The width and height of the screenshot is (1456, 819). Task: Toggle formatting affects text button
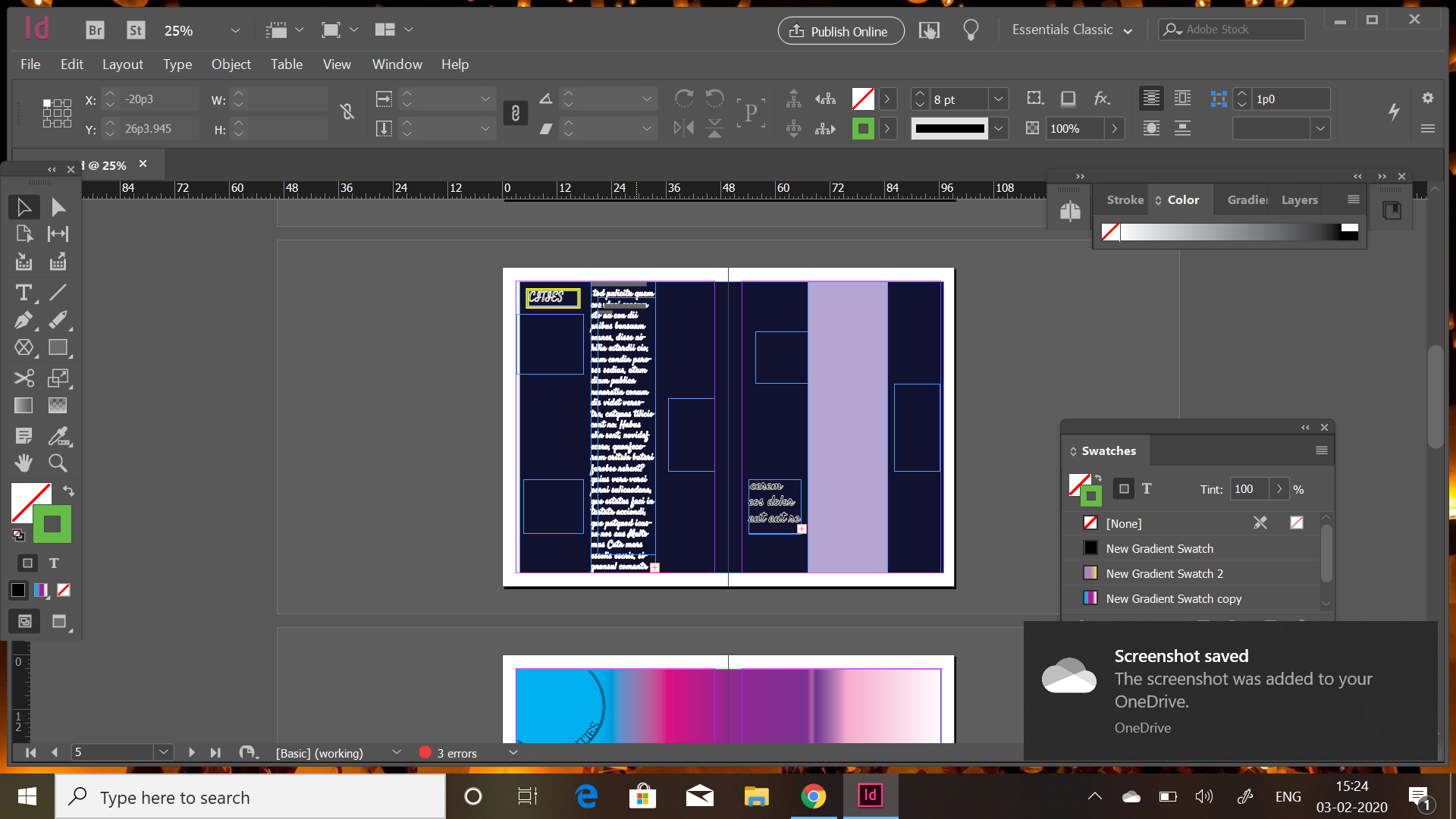point(54,563)
